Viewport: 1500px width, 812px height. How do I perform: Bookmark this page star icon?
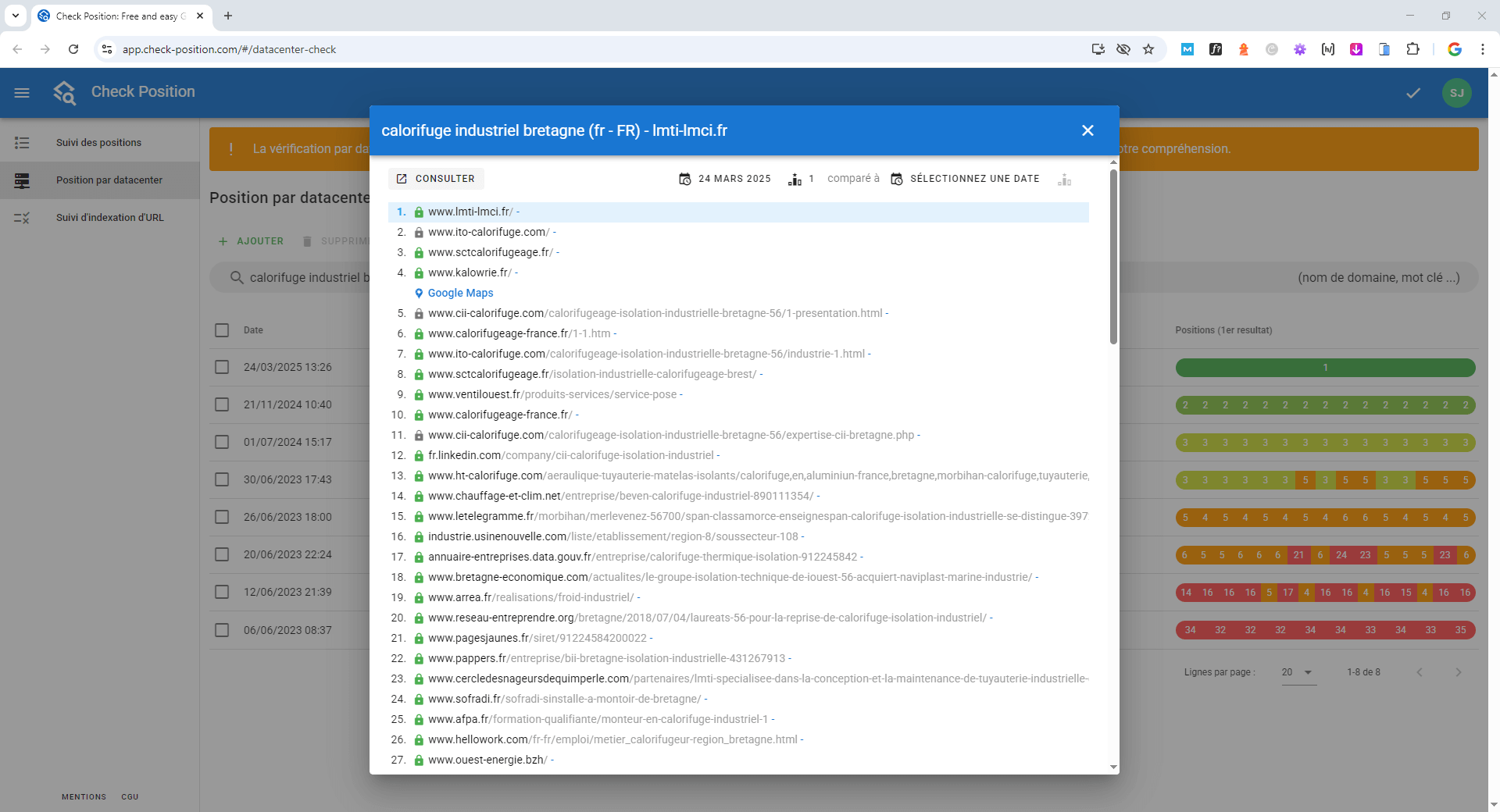coord(1148,49)
